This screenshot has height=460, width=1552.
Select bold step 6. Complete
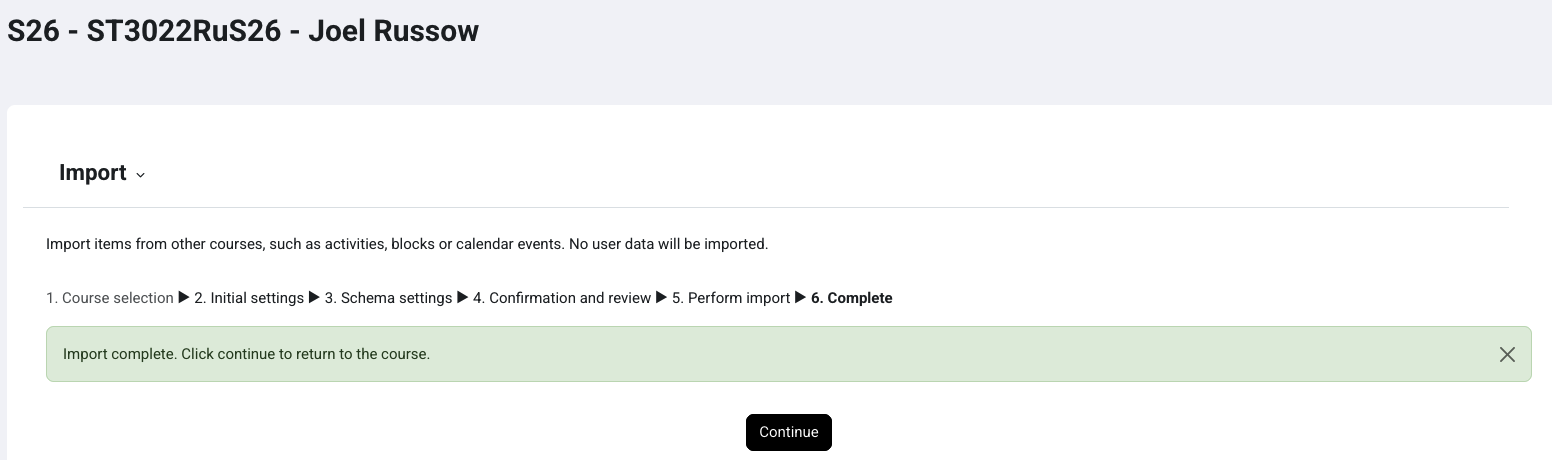(851, 298)
